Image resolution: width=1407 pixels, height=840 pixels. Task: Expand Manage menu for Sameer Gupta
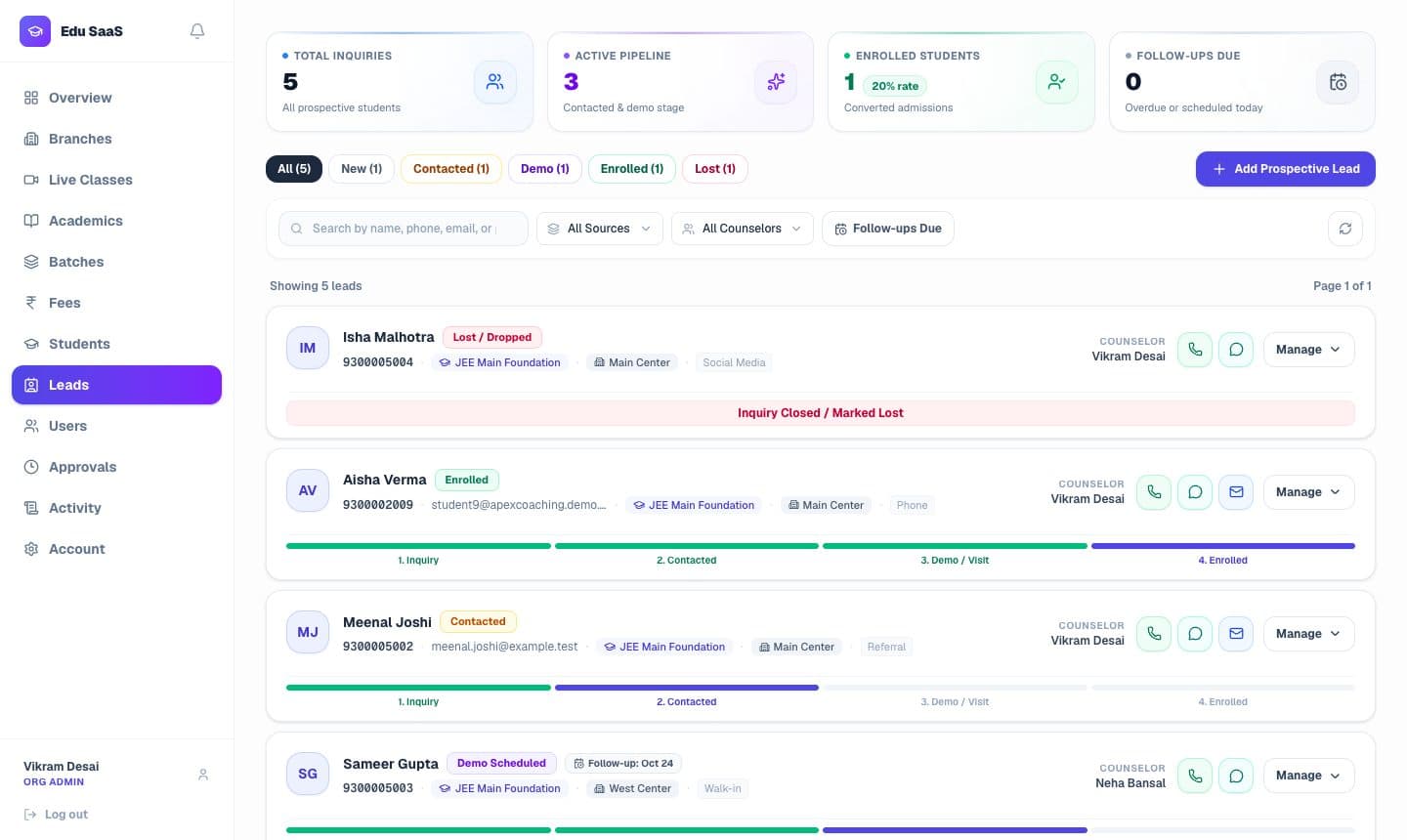tap(1308, 776)
